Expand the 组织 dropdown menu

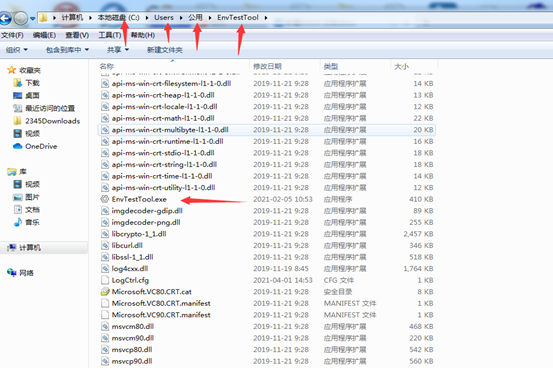click(x=17, y=50)
